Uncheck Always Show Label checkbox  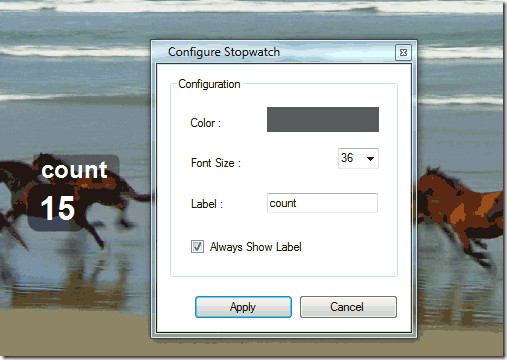click(197, 247)
